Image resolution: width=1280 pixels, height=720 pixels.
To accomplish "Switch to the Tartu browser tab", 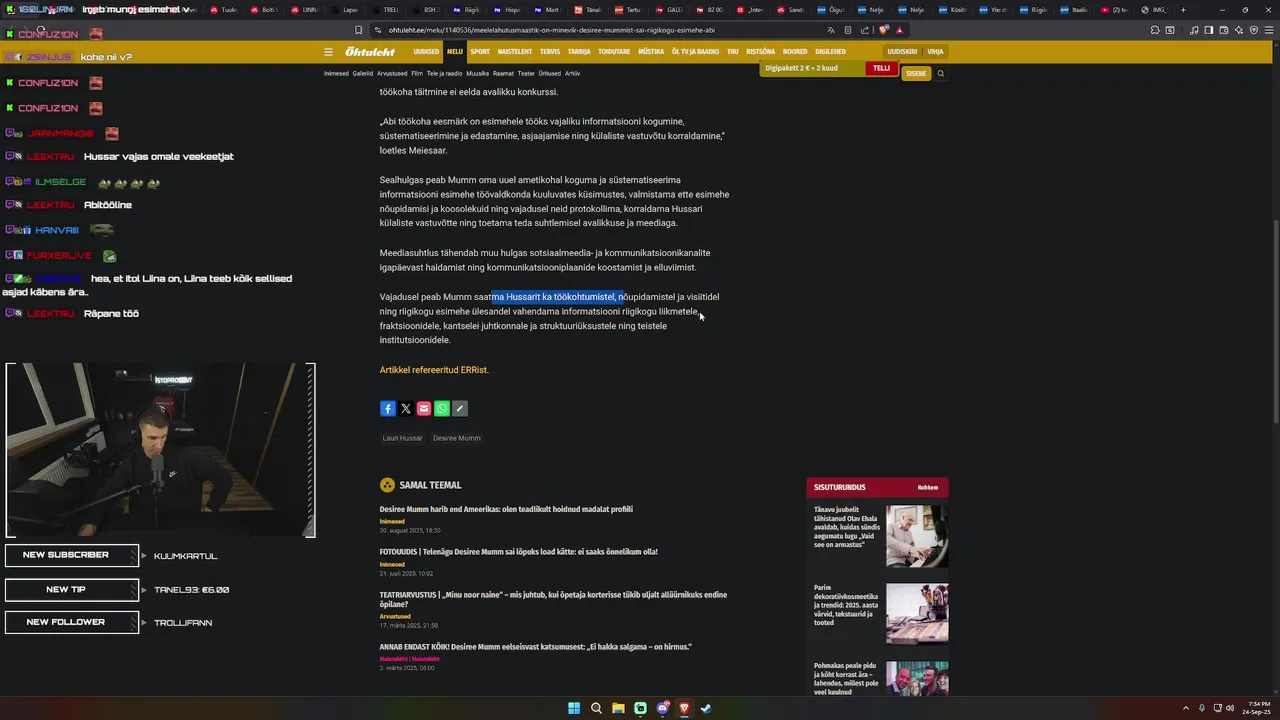I will (629, 10).
